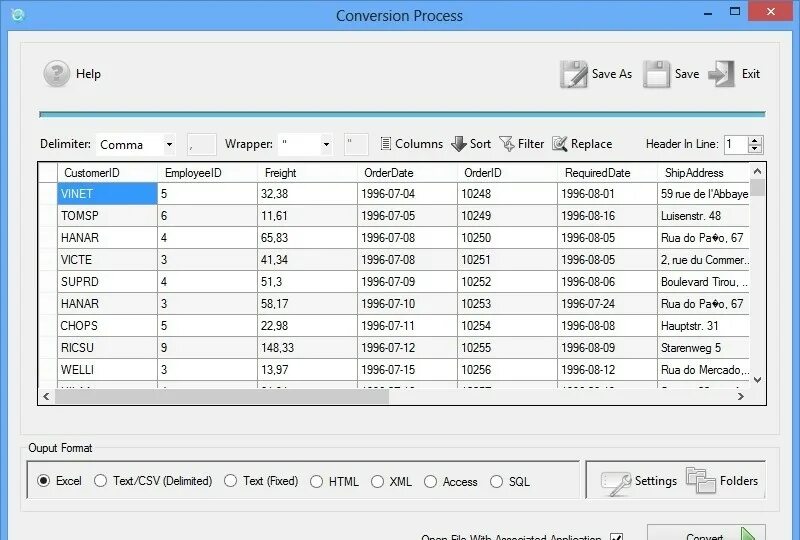Screen dimensions: 800x540
Task: Click the Save floppy disk icon
Action: click(x=656, y=75)
